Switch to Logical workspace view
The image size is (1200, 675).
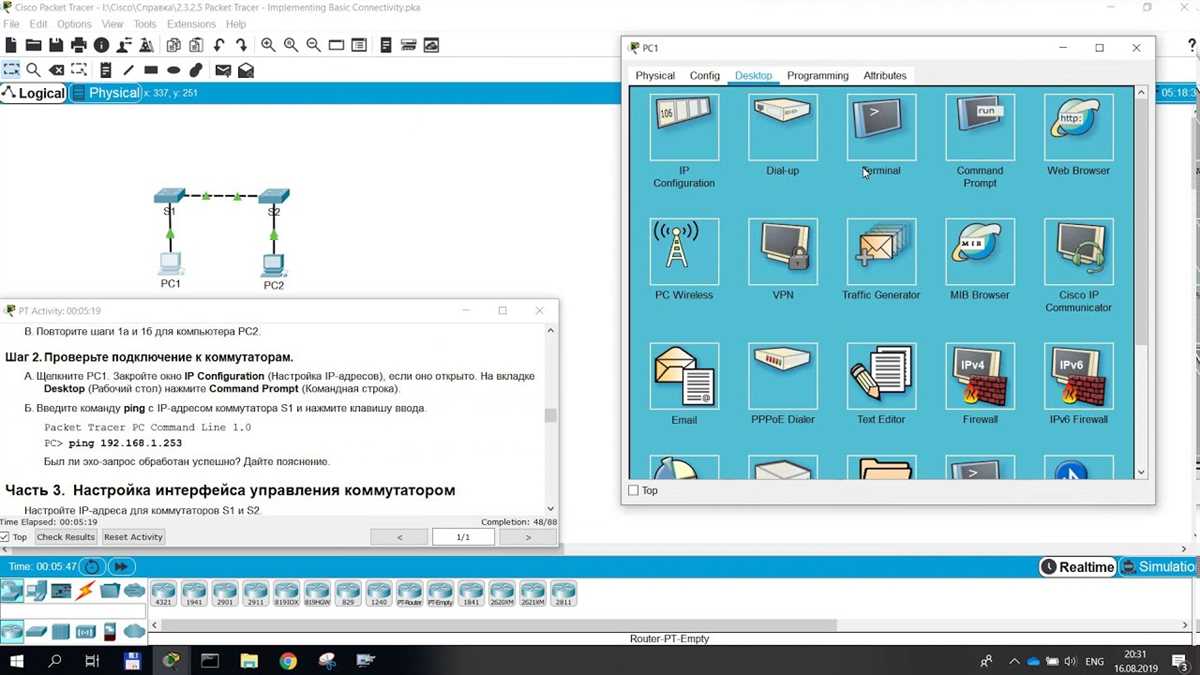point(34,93)
